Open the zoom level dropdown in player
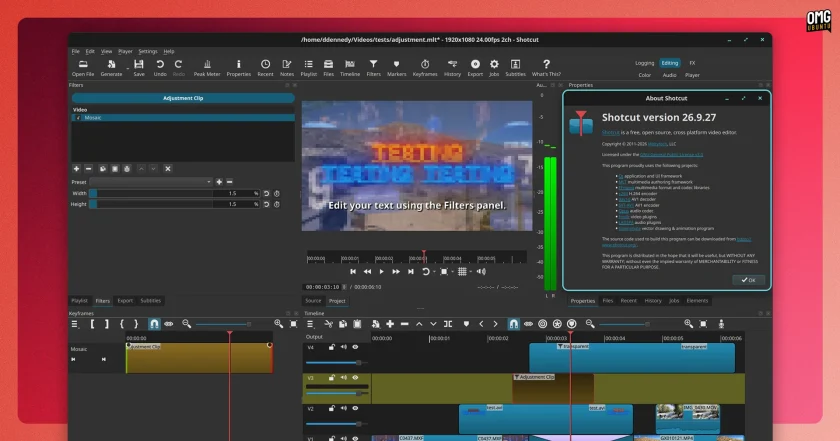This screenshot has height=441, width=840. click(452, 272)
